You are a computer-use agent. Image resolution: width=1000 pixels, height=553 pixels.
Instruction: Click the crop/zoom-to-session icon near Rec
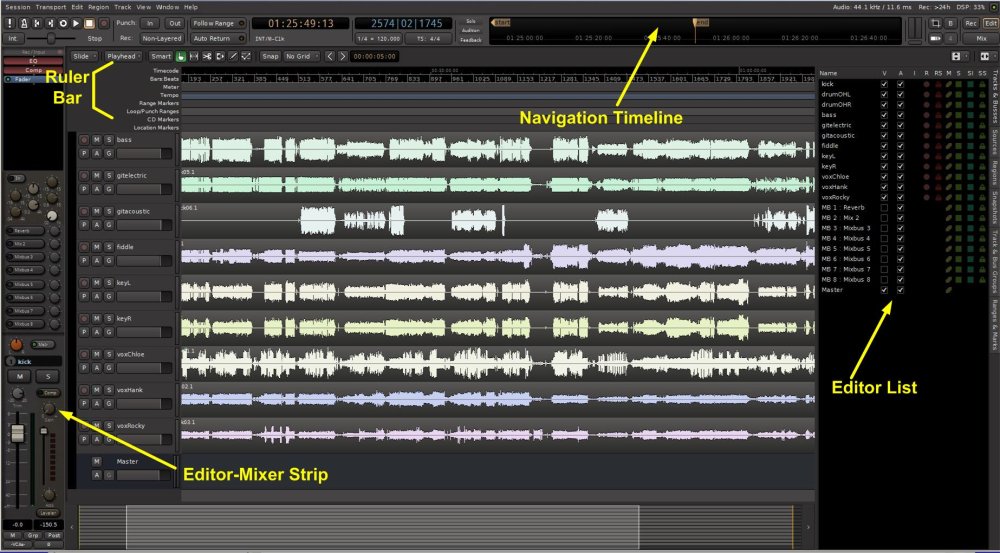pos(936,23)
